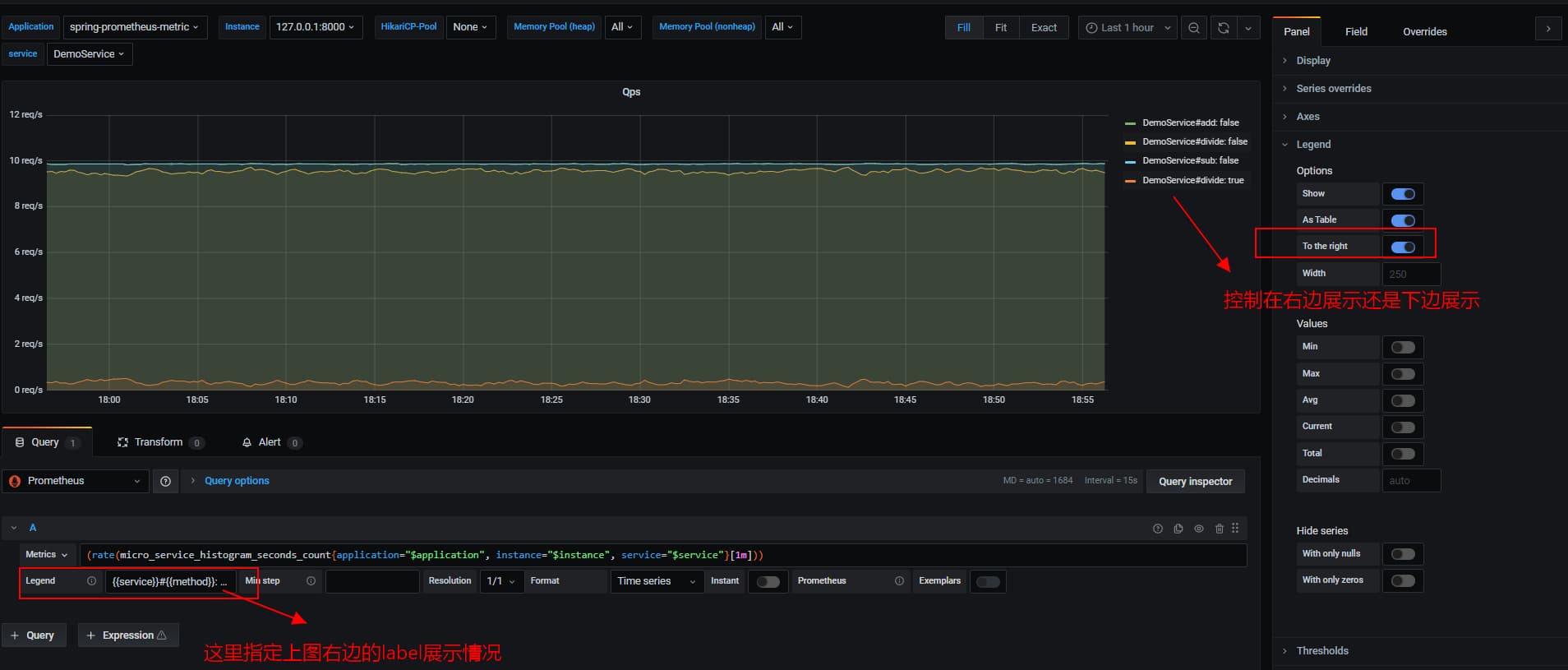Disable the legend 'As Table' switch

1403,220
